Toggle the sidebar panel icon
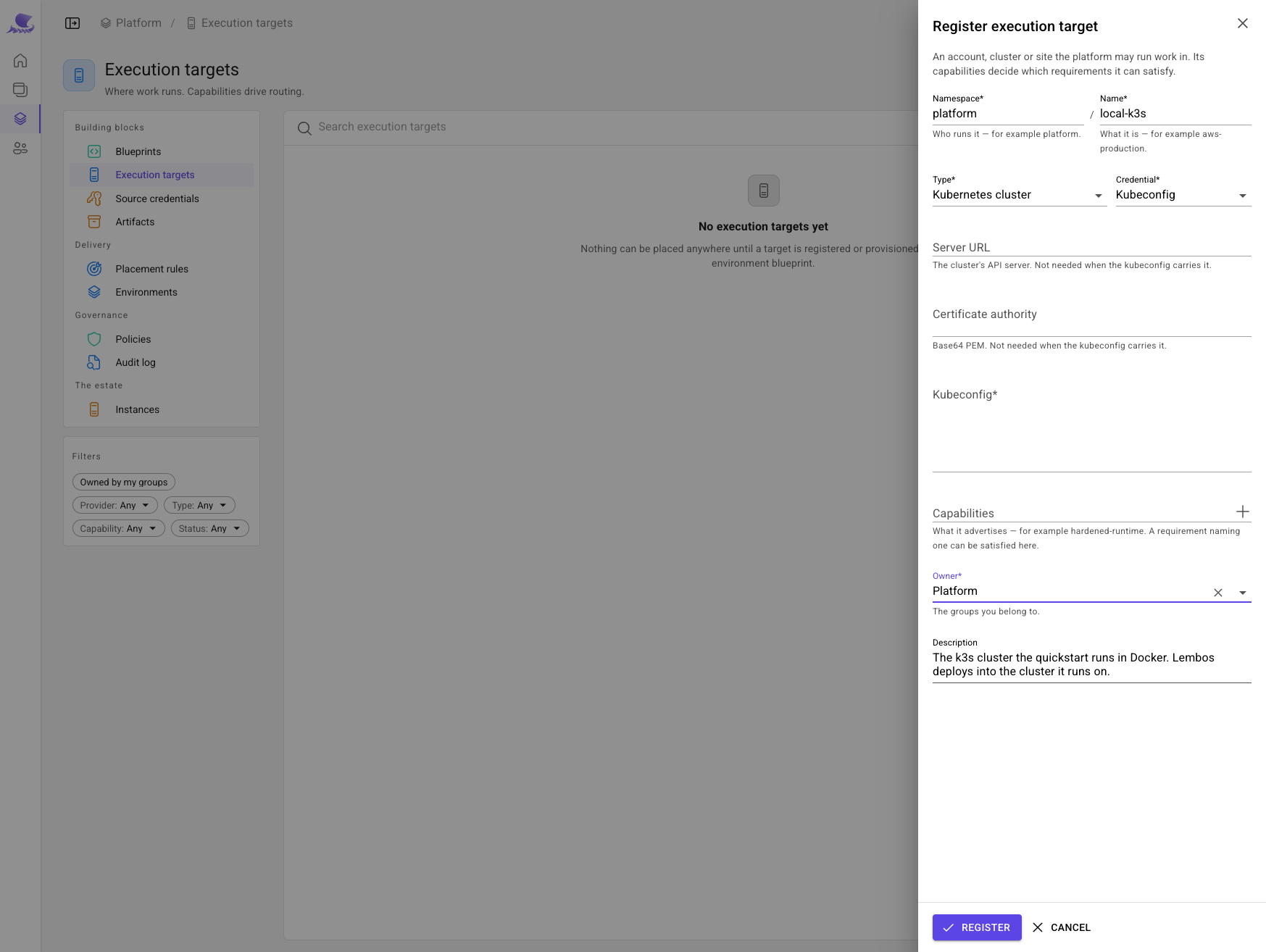 coord(72,23)
